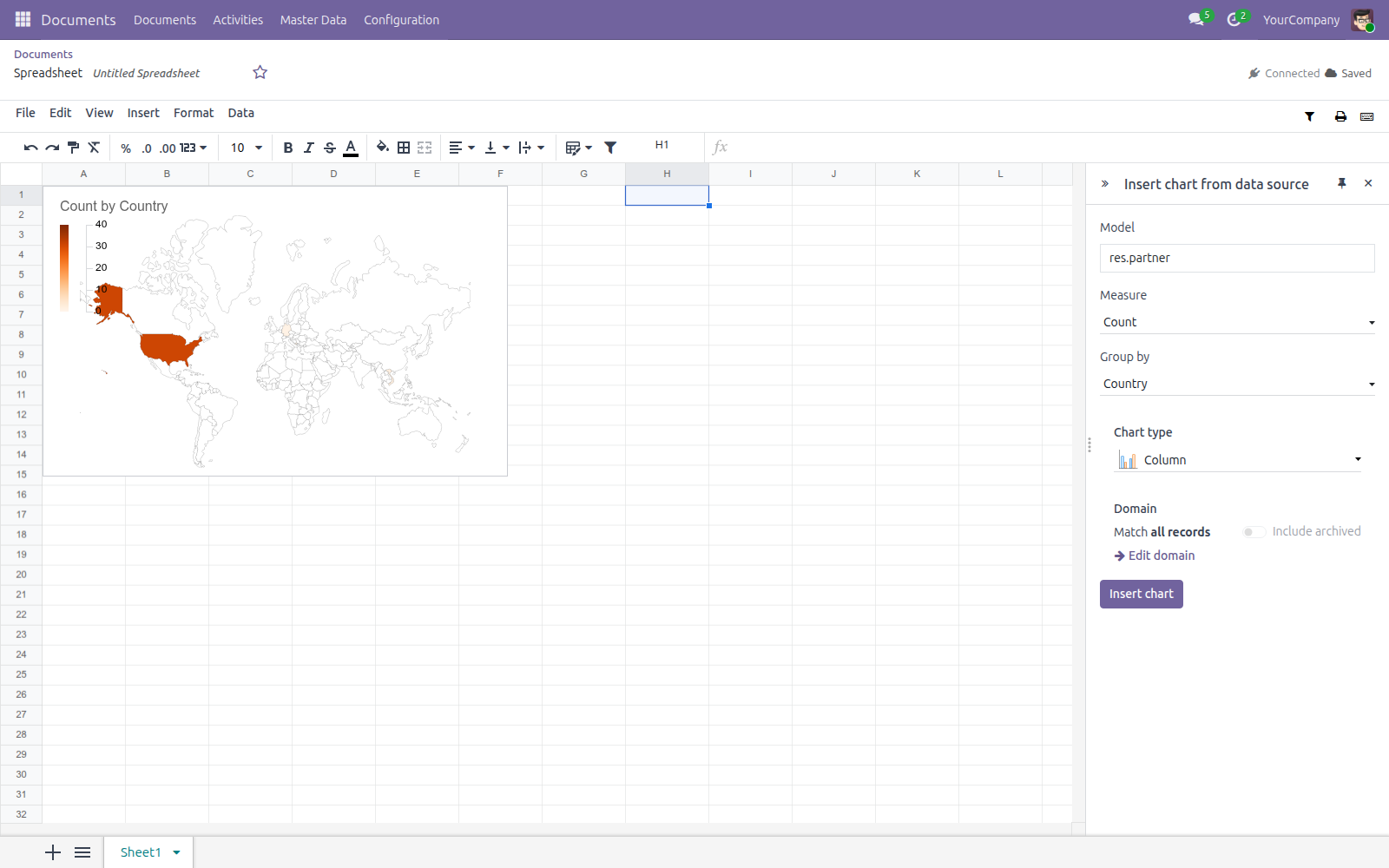Activate the paint format tool
This screenshot has width=1389, height=868.
(x=73, y=148)
